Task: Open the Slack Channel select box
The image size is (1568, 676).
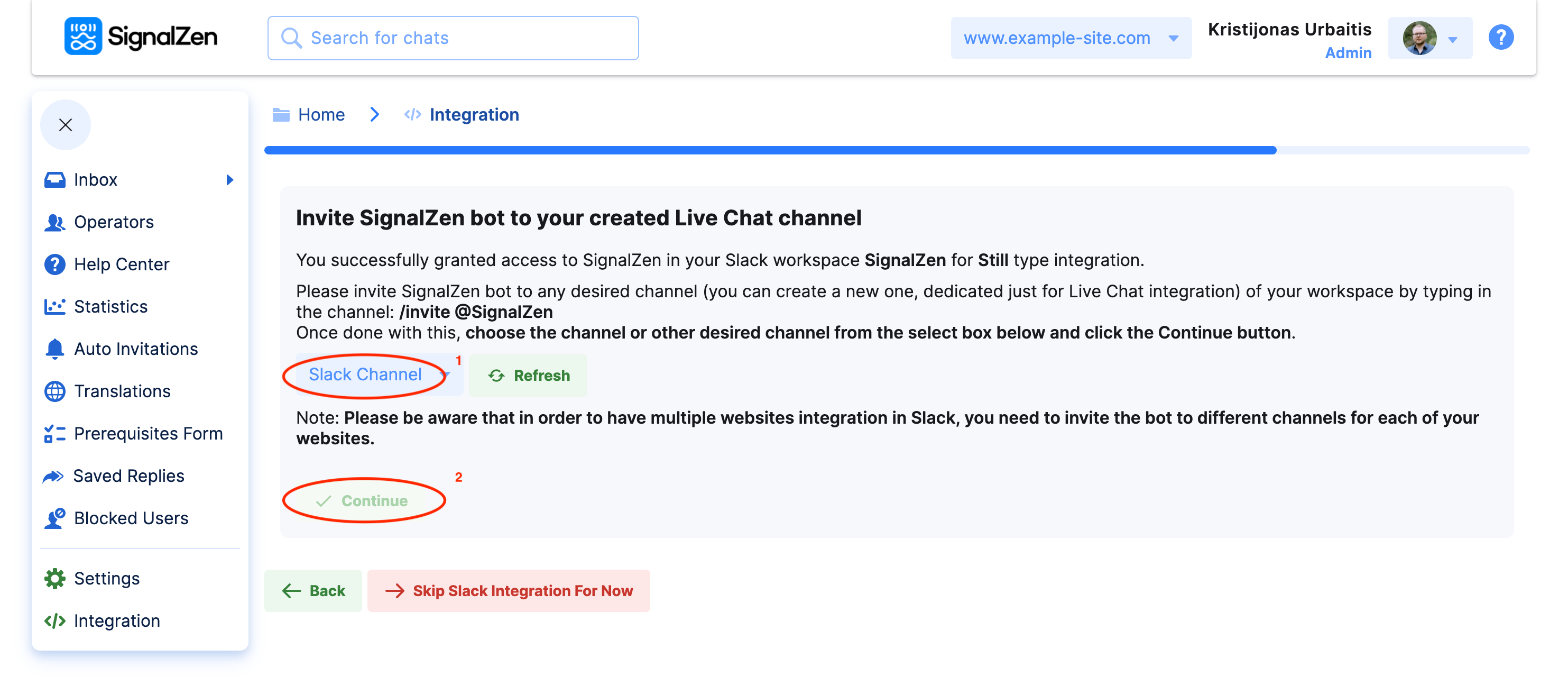Action: [378, 374]
